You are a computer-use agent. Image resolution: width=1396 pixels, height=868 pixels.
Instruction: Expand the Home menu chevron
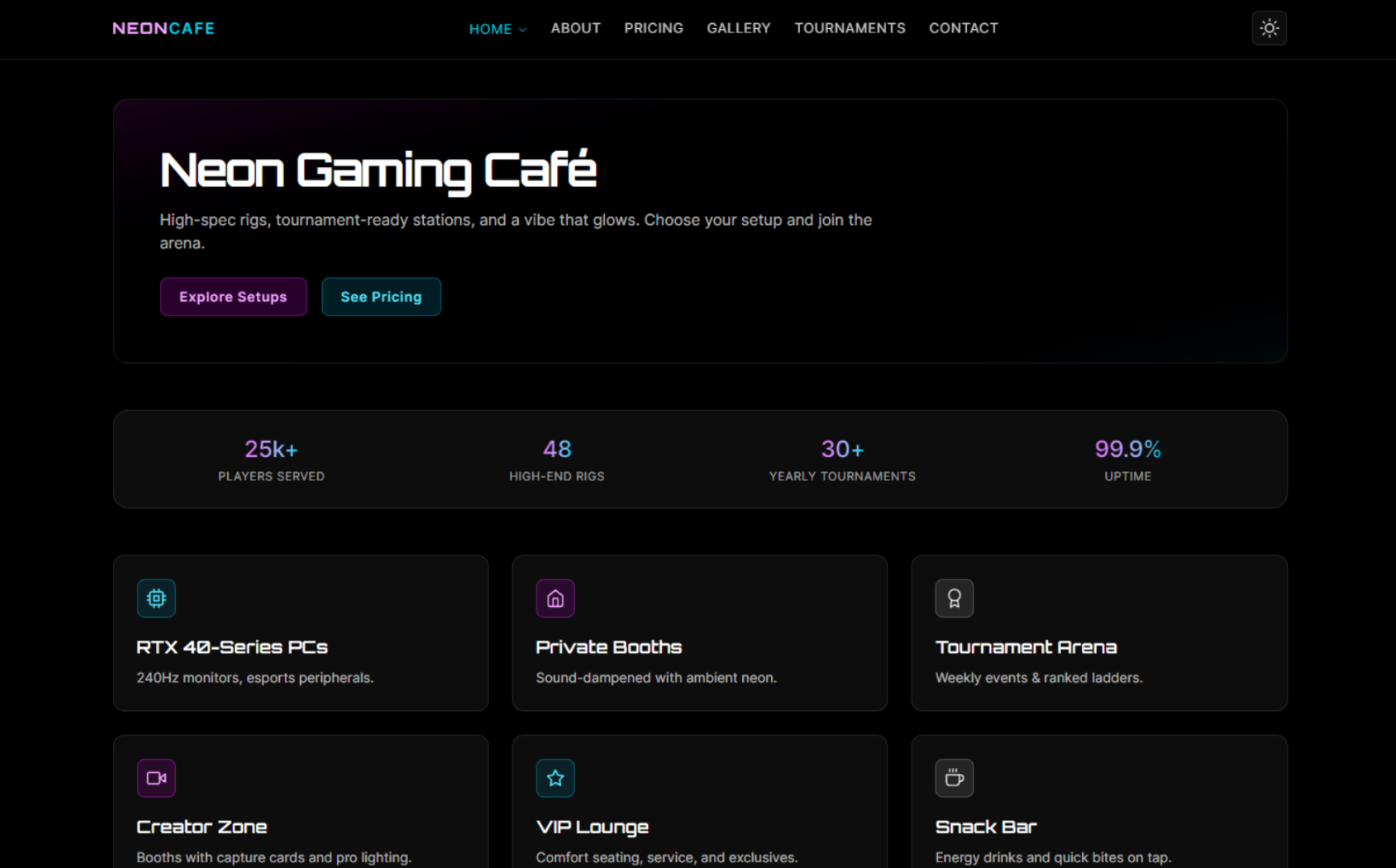click(523, 30)
